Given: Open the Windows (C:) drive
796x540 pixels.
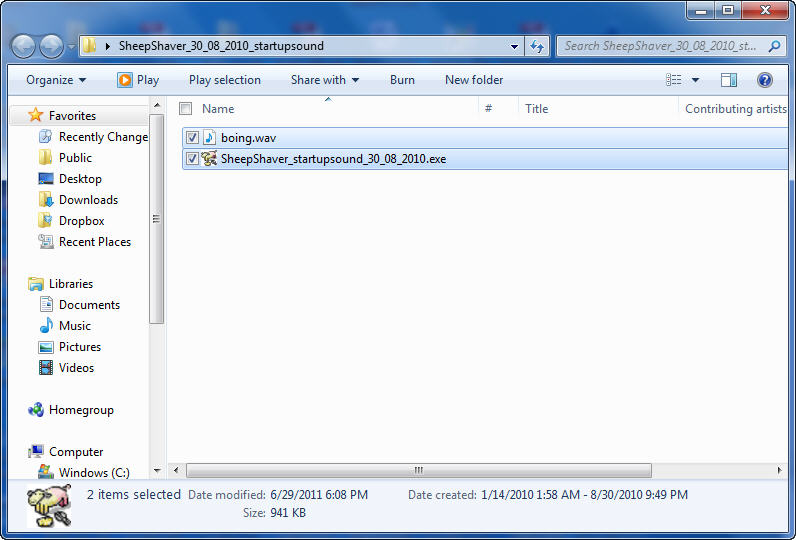Looking at the screenshot, I should 94,473.
